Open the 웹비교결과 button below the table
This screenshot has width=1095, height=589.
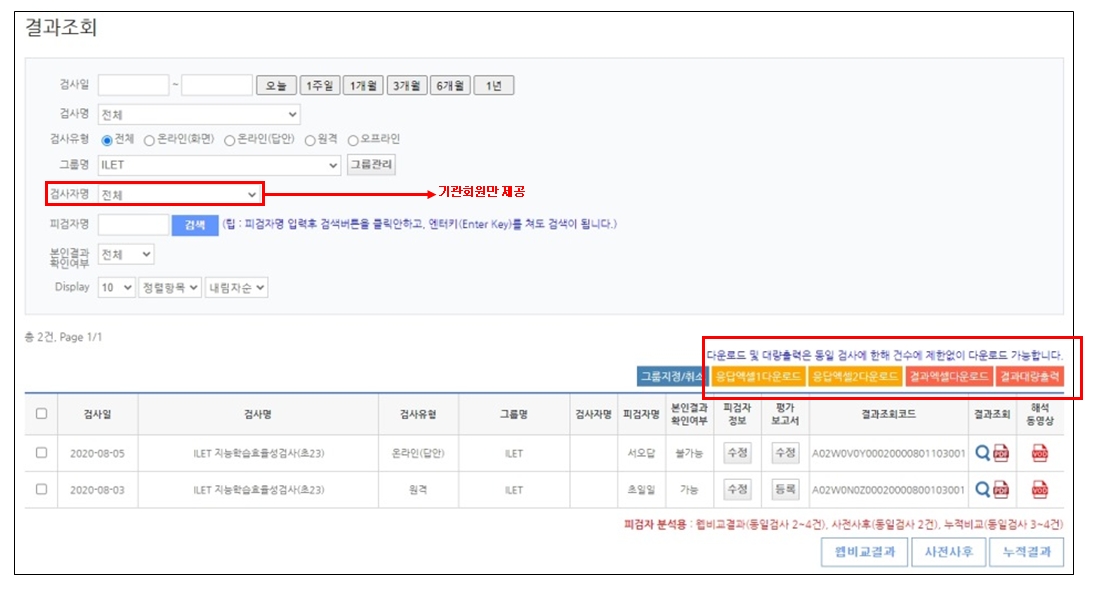pyautogui.click(x=865, y=551)
